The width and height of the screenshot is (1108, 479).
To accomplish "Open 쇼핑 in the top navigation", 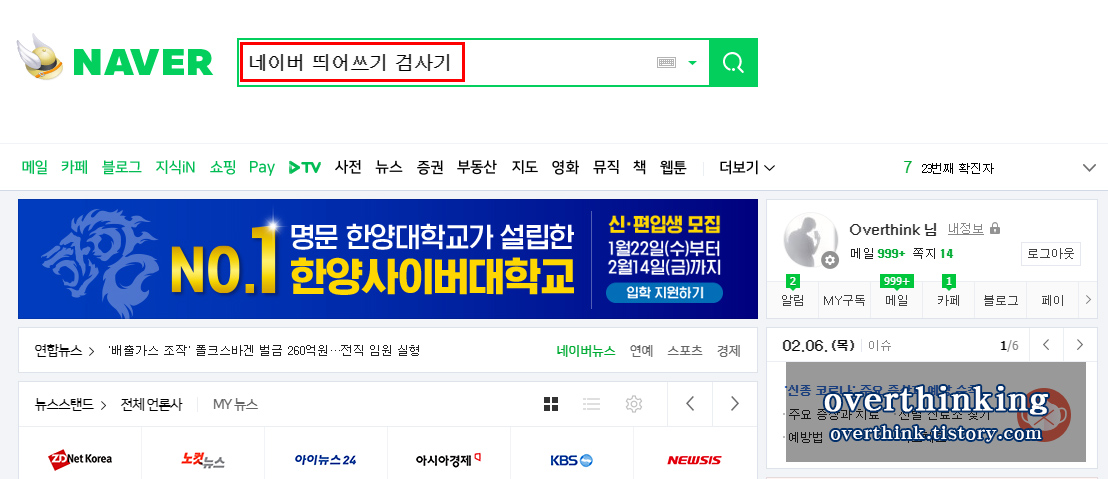I will (x=223, y=167).
